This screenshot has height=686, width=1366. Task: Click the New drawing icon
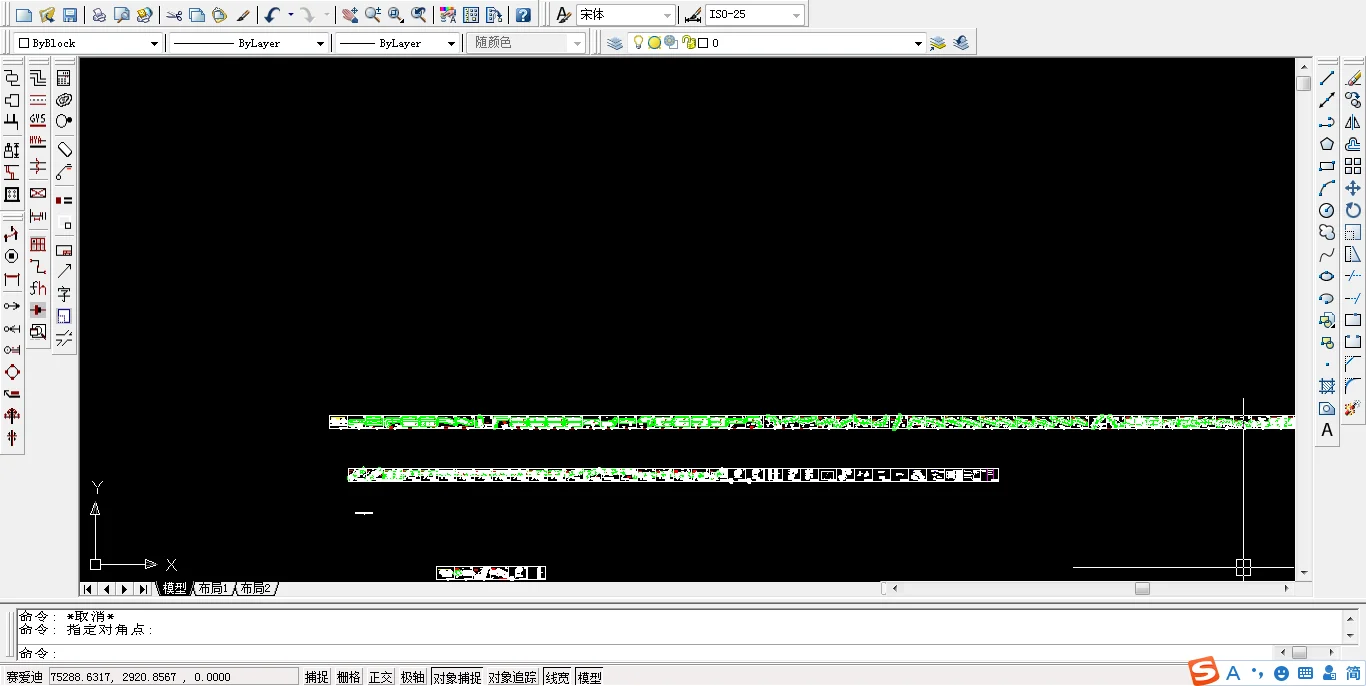click(x=23, y=15)
